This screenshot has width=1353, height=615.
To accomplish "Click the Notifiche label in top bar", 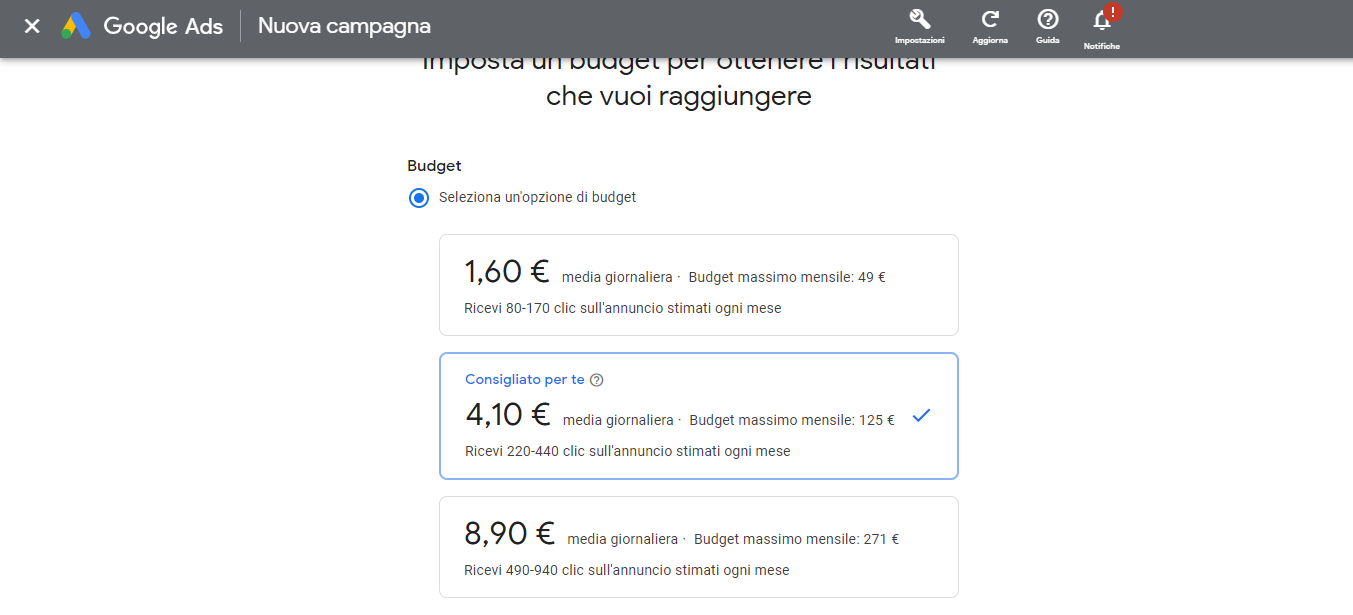I will click(1101, 46).
